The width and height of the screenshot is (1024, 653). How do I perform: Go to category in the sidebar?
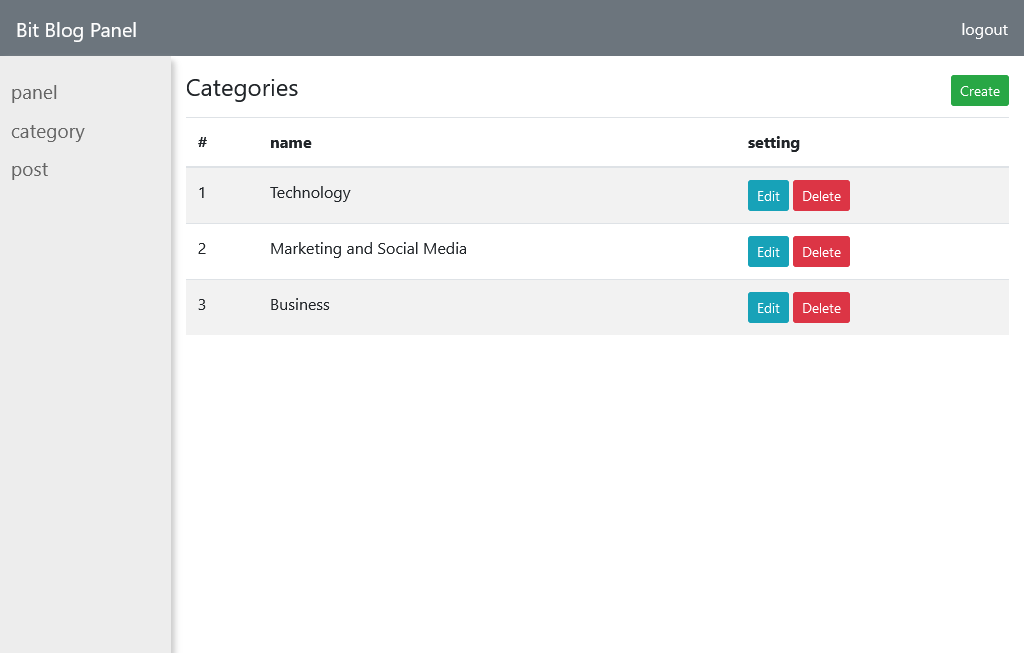click(x=48, y=132)
